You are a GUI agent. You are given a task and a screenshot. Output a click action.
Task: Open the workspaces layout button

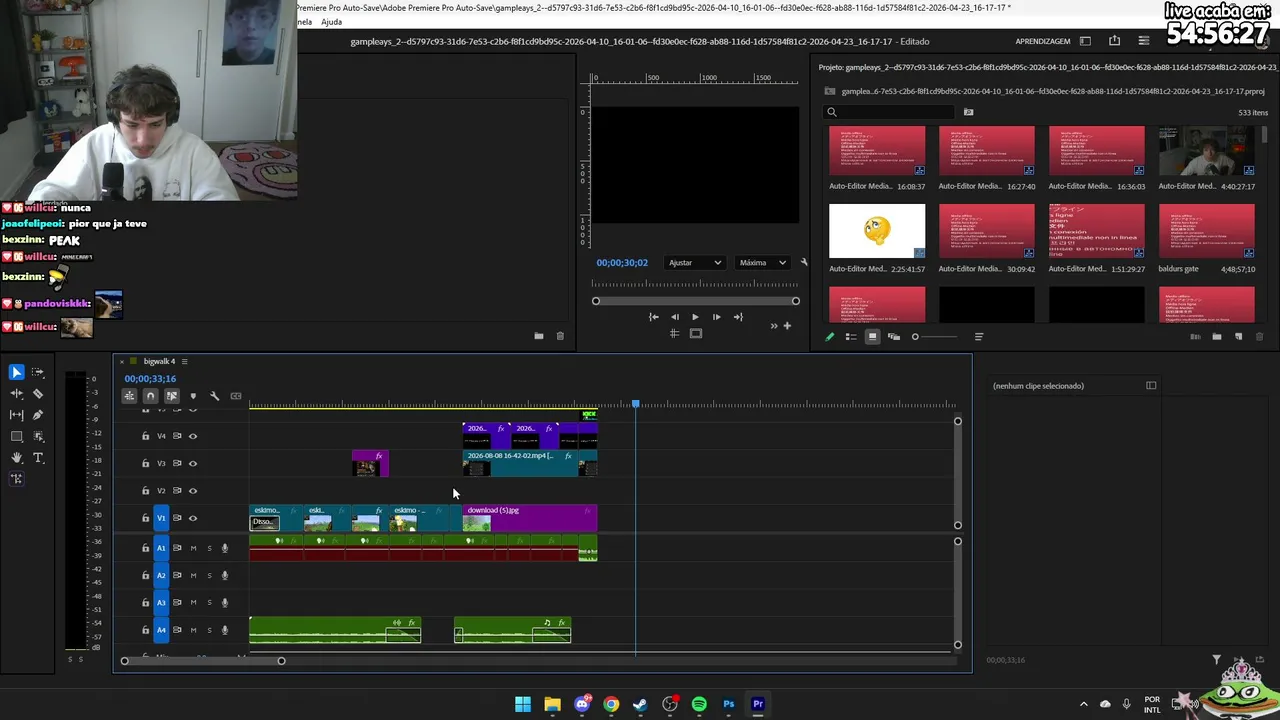click(1085, 41)
